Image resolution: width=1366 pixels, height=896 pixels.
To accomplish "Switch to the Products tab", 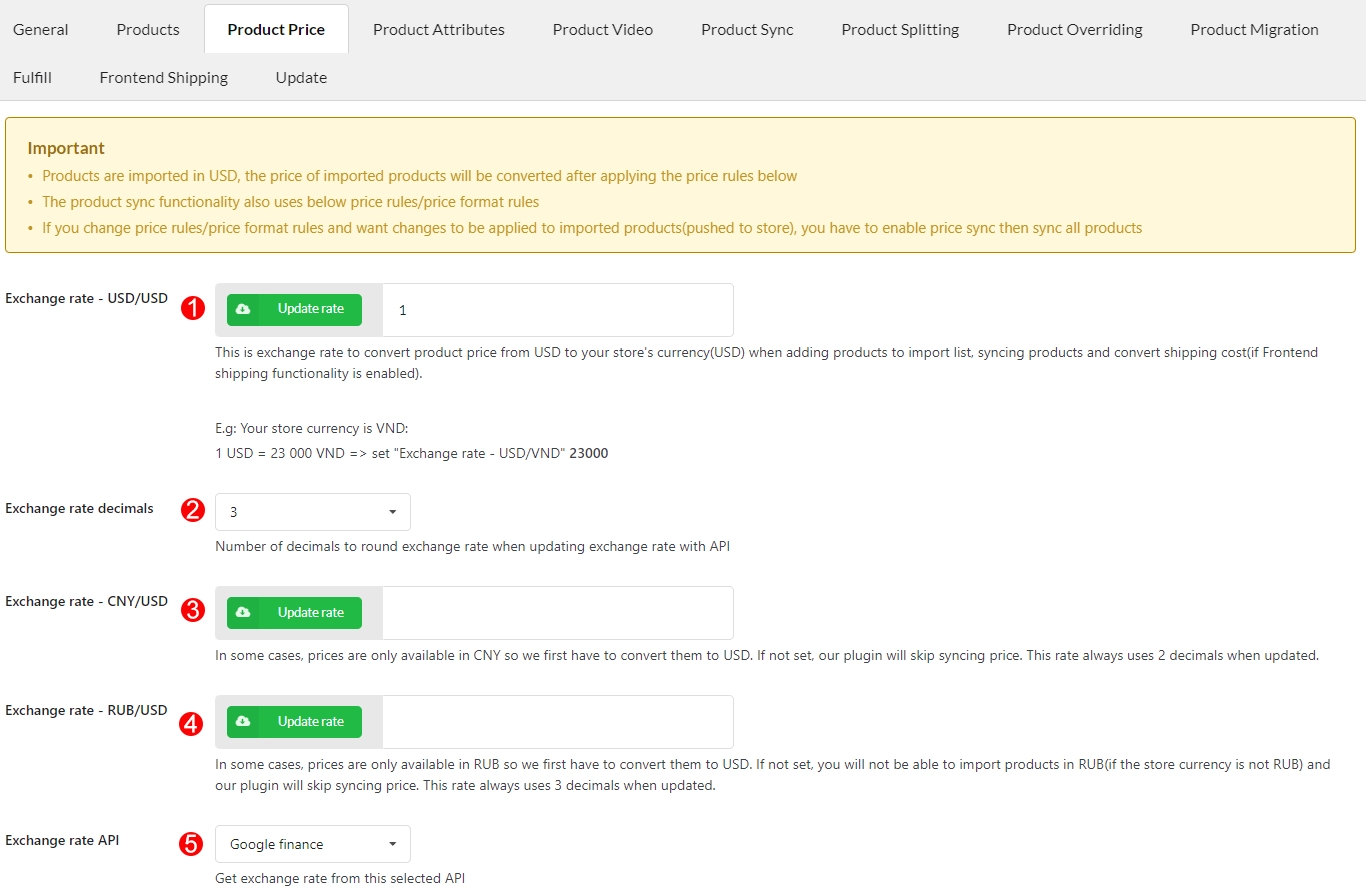I will pyautogui.click(x=148, y=29).
